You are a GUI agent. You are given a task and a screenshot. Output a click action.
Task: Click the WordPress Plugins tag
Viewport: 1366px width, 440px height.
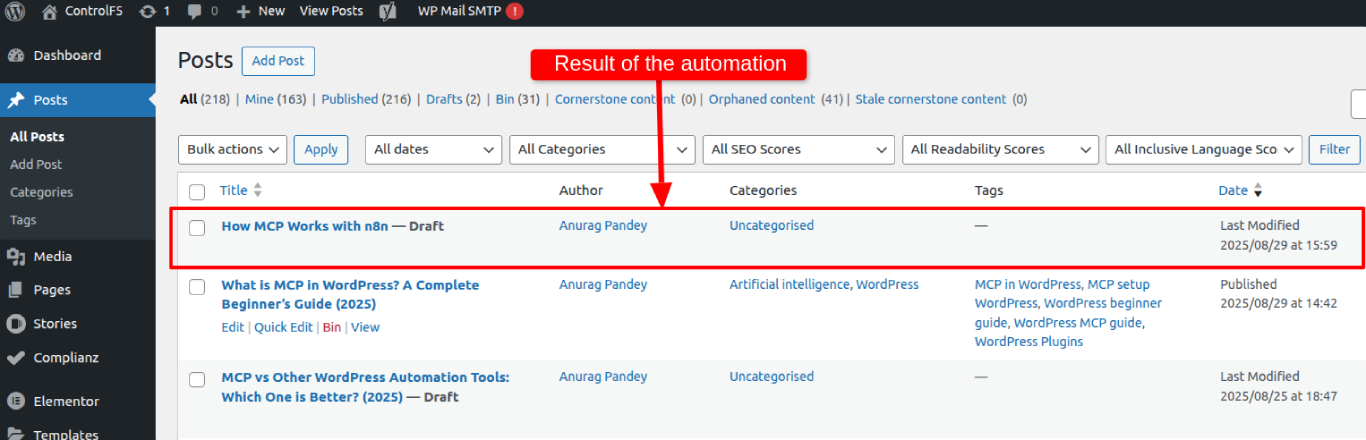(1029, 342)
